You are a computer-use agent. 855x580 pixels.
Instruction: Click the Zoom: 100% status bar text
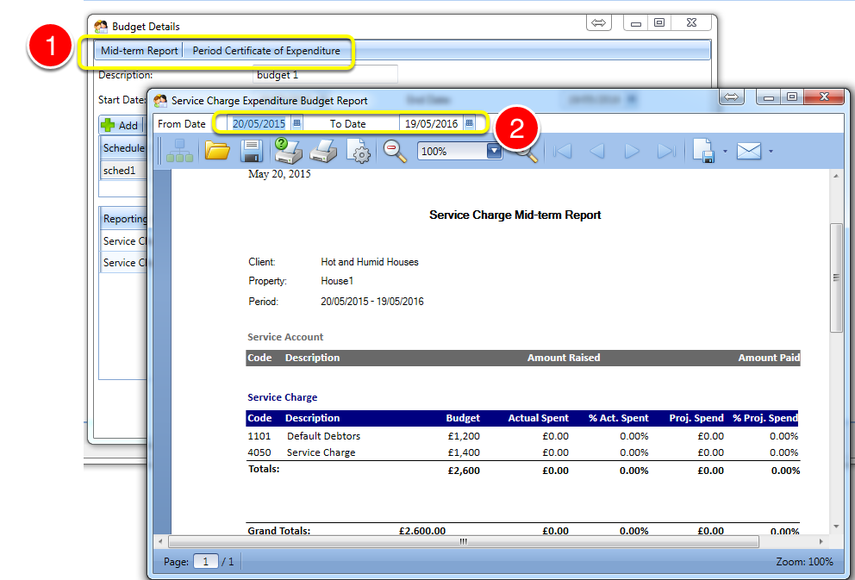[x=804, y=561]
